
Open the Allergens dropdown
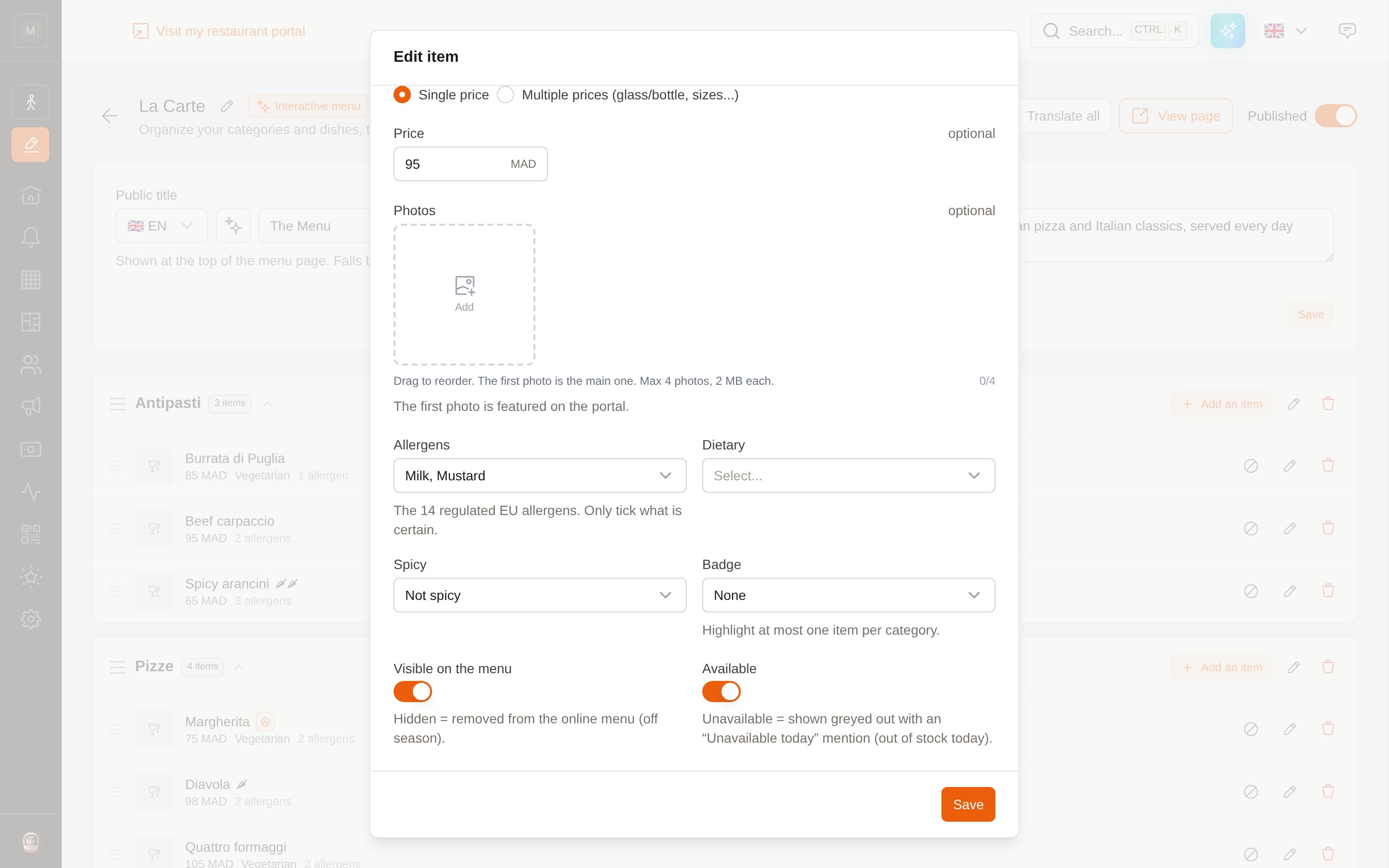click(x=540, y=475)
